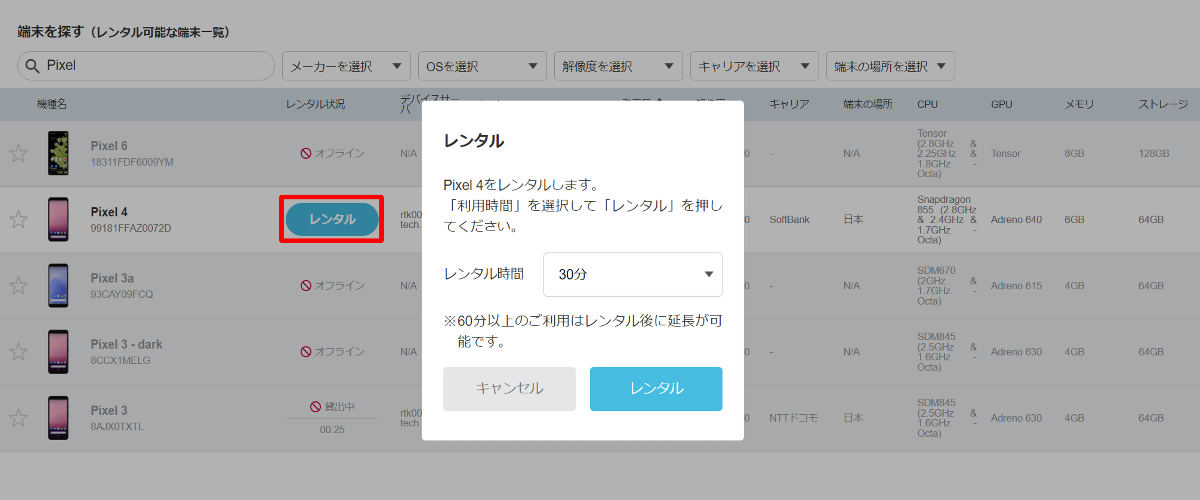1200x500 pixels.
Task: Click キャンセル in the rental dialog
Action: [509, 389]
